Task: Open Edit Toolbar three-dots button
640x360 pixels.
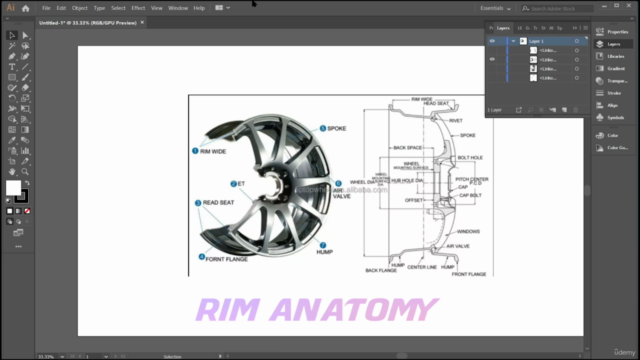Action: pyautogui.click(x=18, y=247)
